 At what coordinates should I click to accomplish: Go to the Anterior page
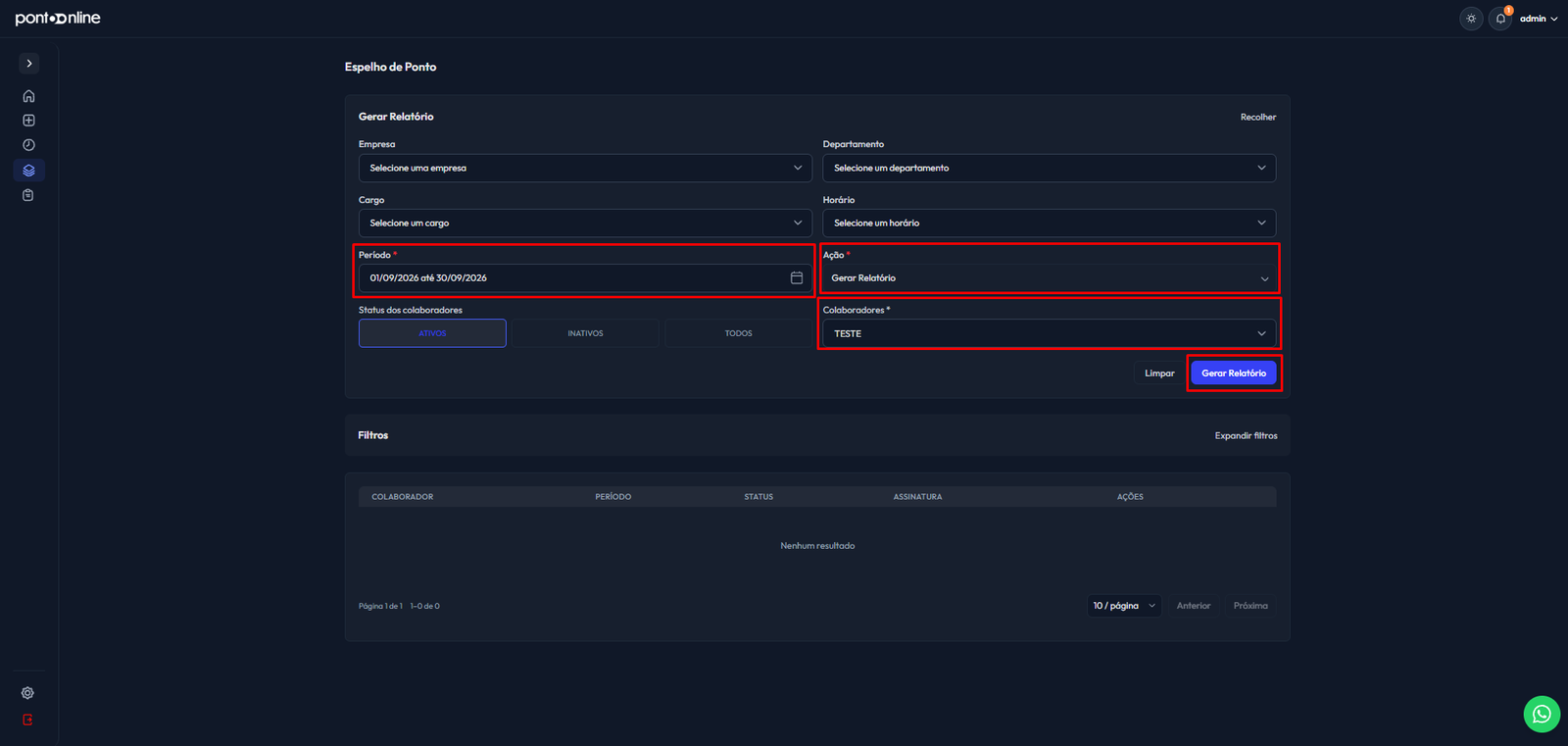click(x=1194, y=606)
